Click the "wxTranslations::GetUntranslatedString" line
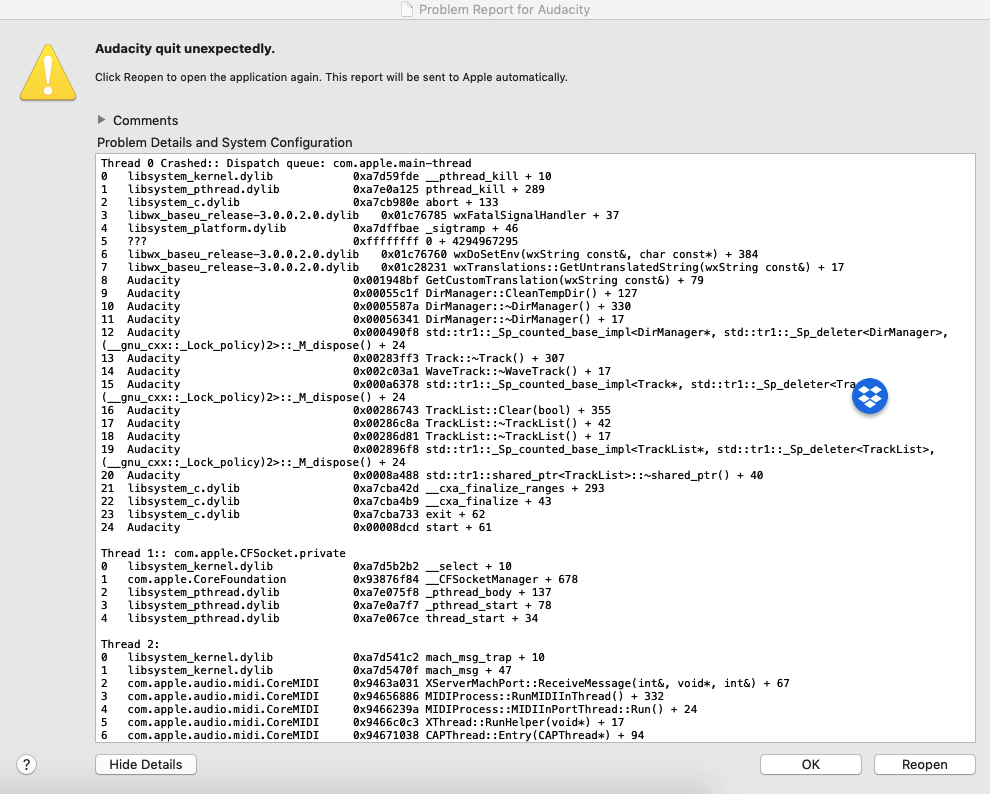The width and height of the screenshot is (990, 794). pos(472,268)
